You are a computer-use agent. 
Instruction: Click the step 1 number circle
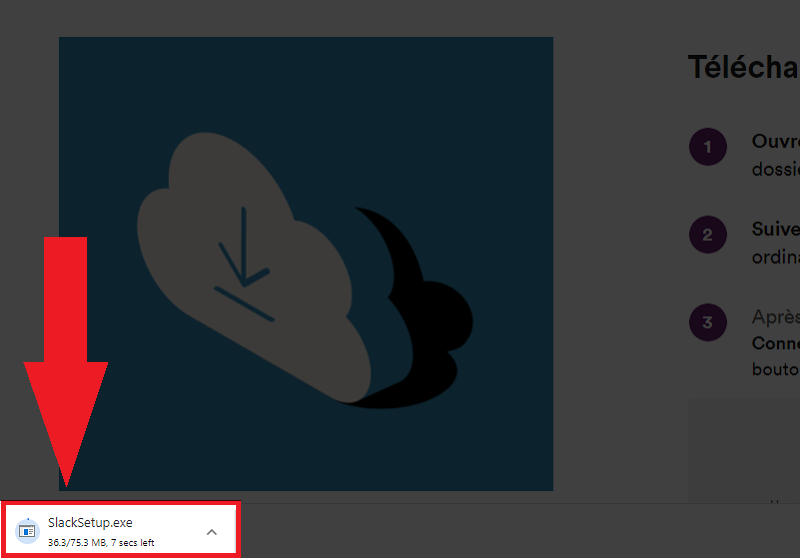(x=707, y=148)
